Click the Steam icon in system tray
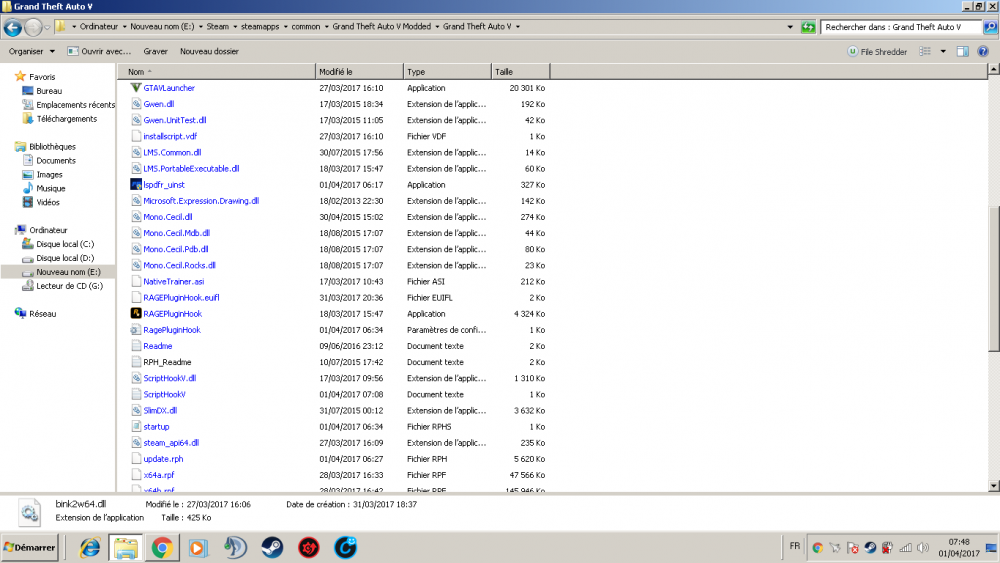 point(870,548)
